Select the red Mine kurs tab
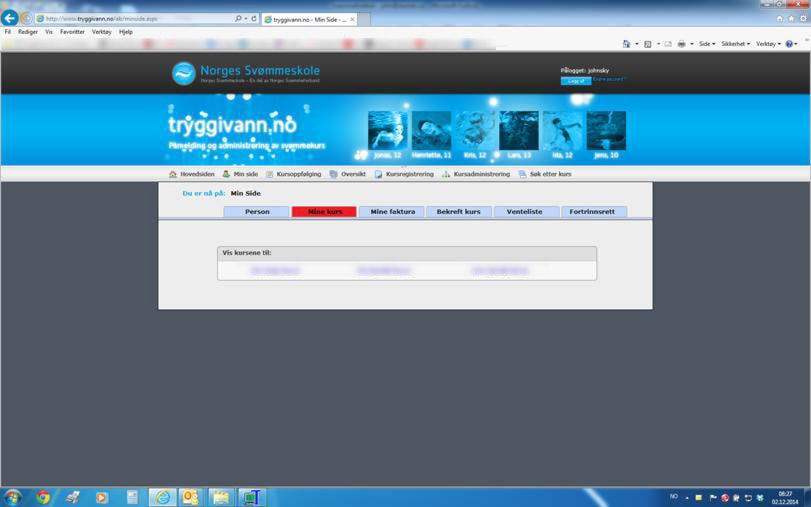This screenshot has width=811, height=507. pos(324,212)
